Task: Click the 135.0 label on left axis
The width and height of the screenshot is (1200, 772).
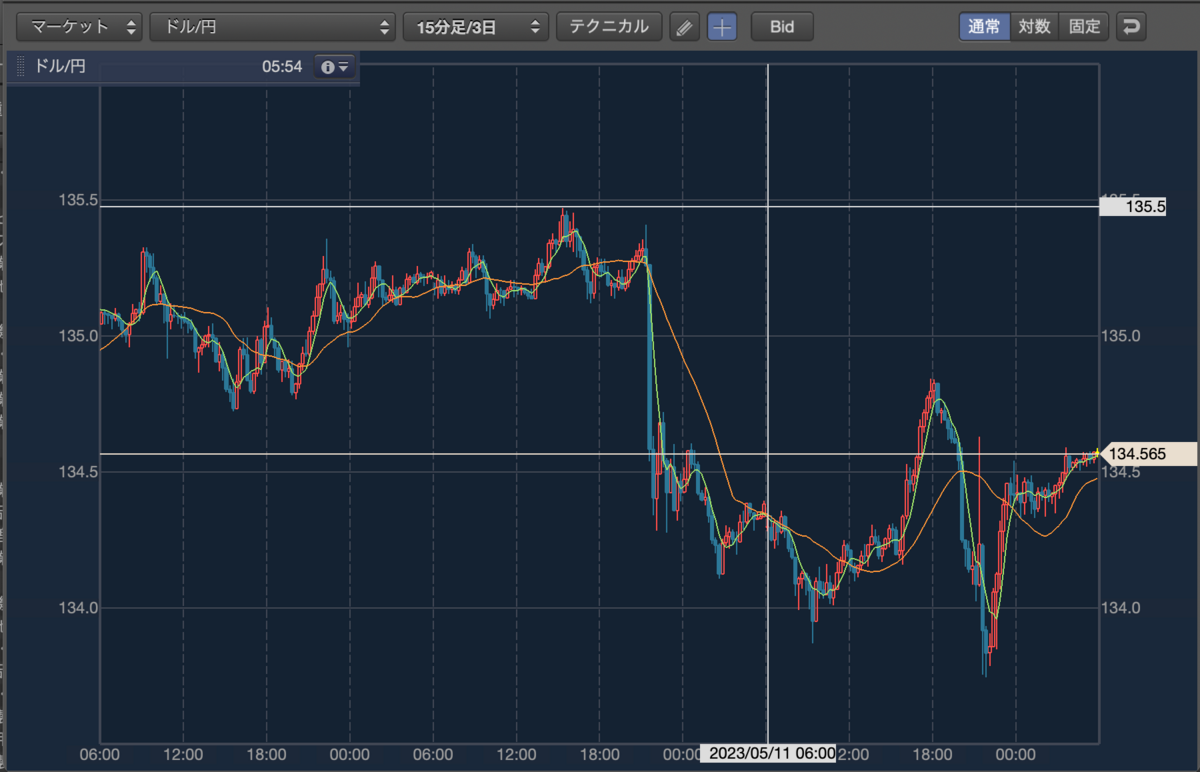Action: click(78, 336)
